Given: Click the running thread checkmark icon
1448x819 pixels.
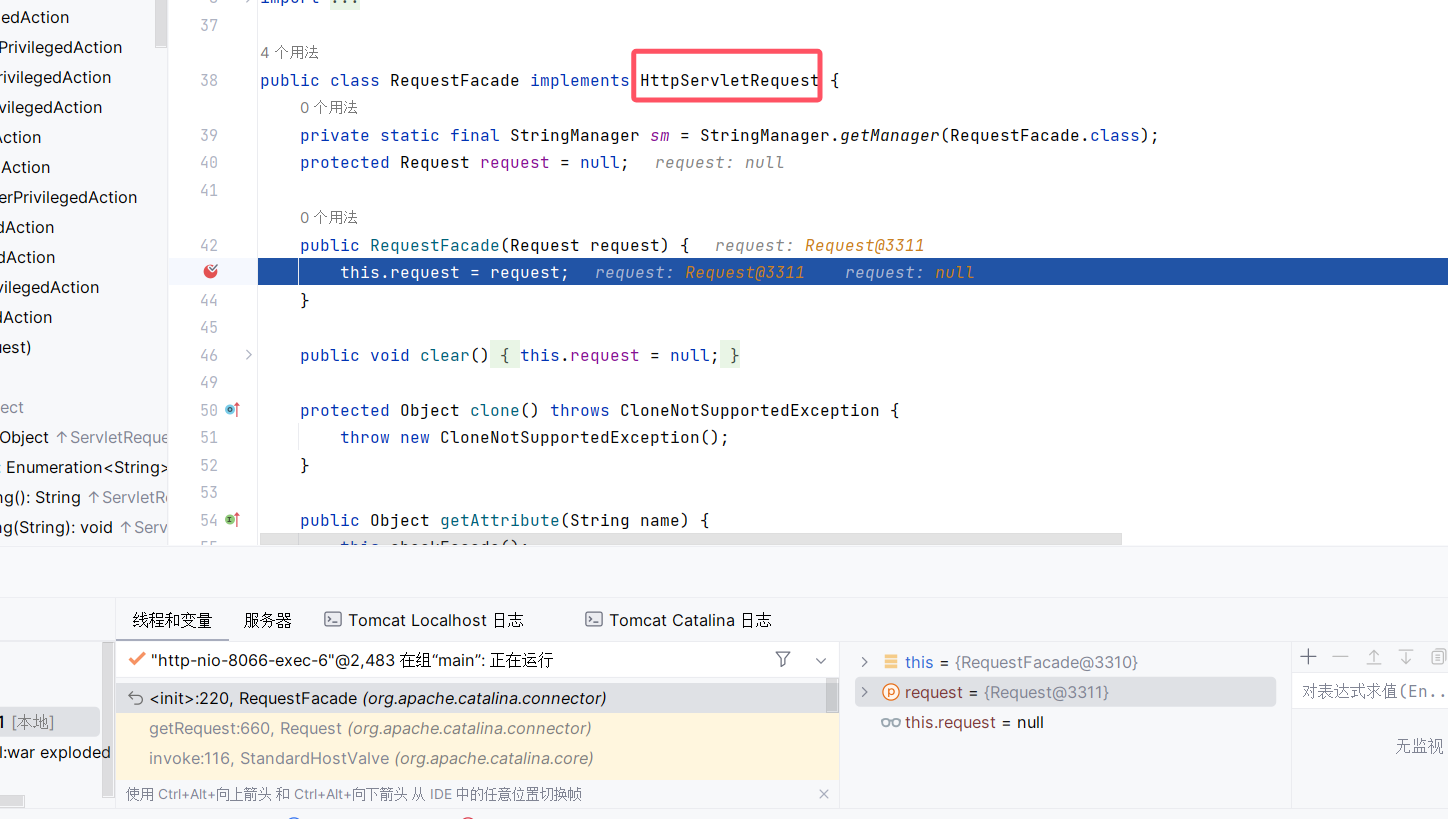Looking at the screenshot, I should [137, 660].
